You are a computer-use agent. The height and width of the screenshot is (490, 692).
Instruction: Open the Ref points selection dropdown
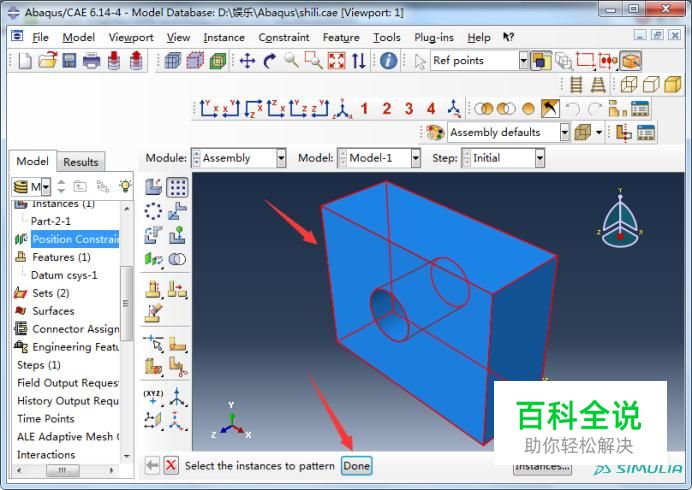(523, 60)
